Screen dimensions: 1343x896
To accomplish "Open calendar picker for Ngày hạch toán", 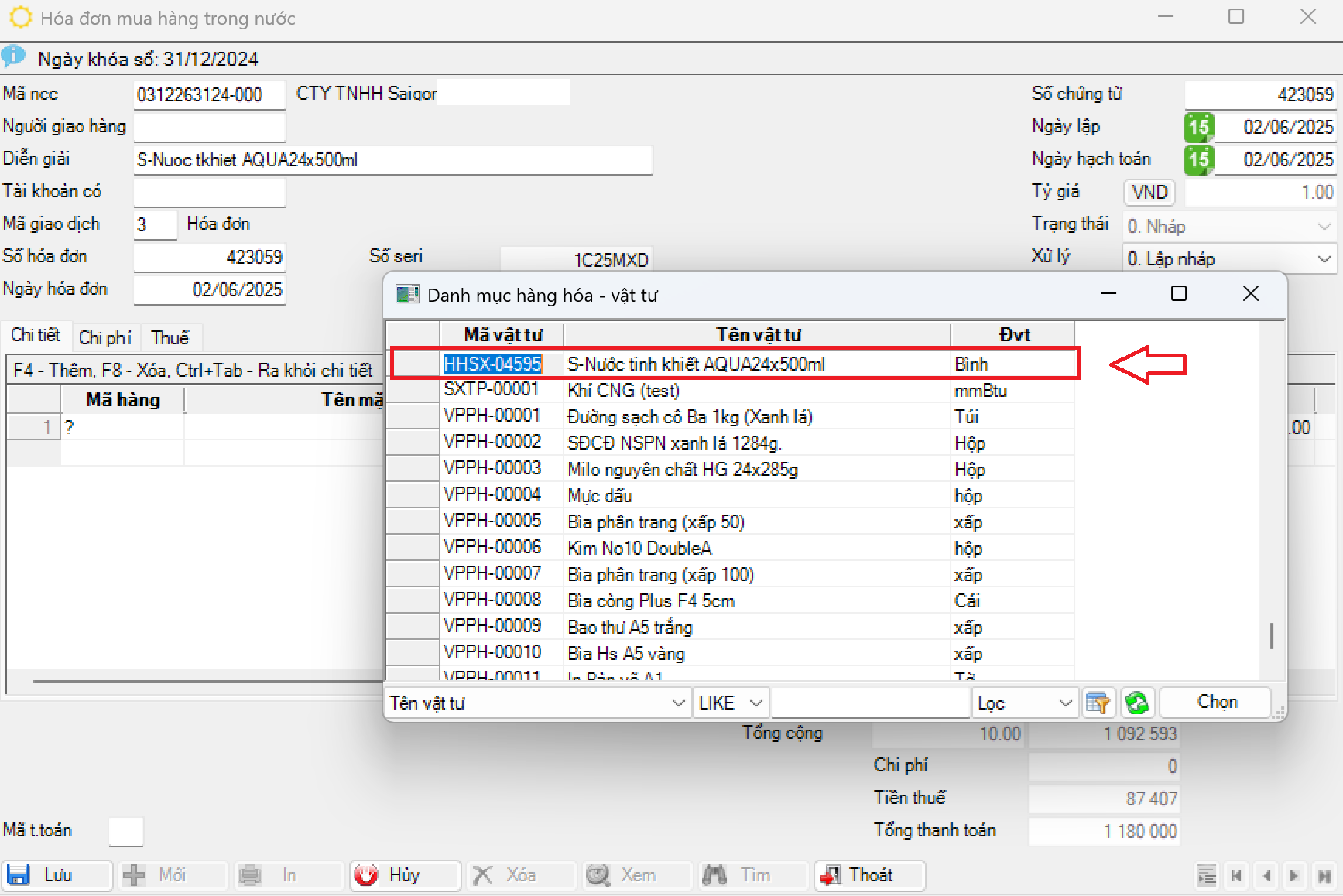I will click(x=1198, y=159).
